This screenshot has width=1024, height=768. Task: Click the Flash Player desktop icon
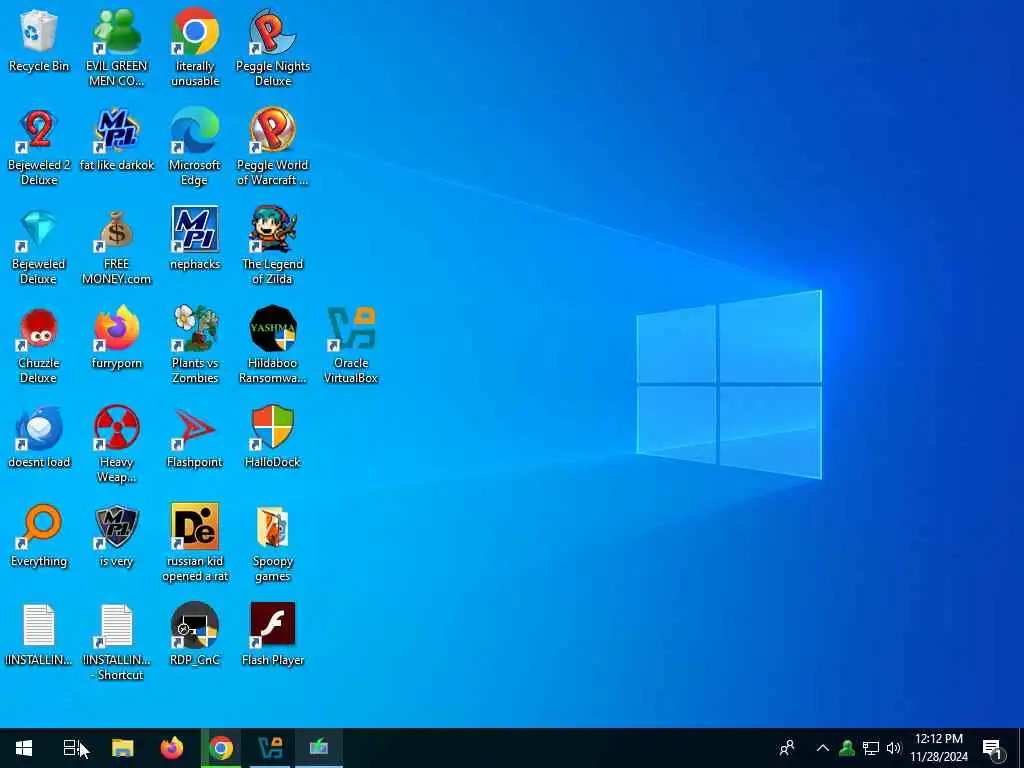point(272,635)
